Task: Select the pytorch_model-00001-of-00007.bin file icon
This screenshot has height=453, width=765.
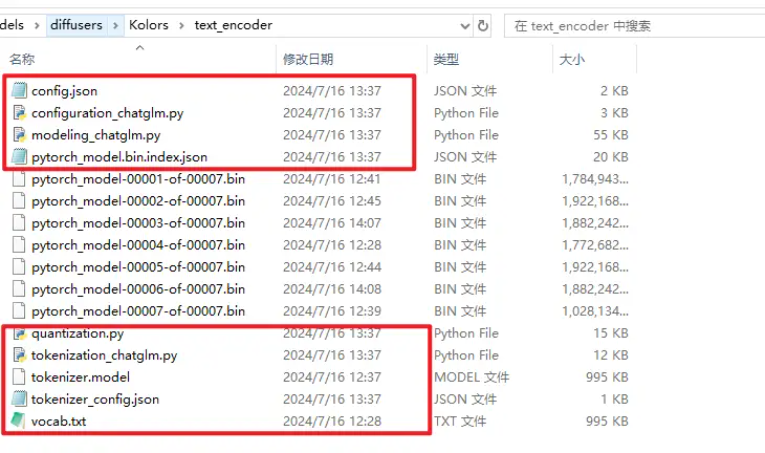Action: pyautogui.click(x=20, y=179)
